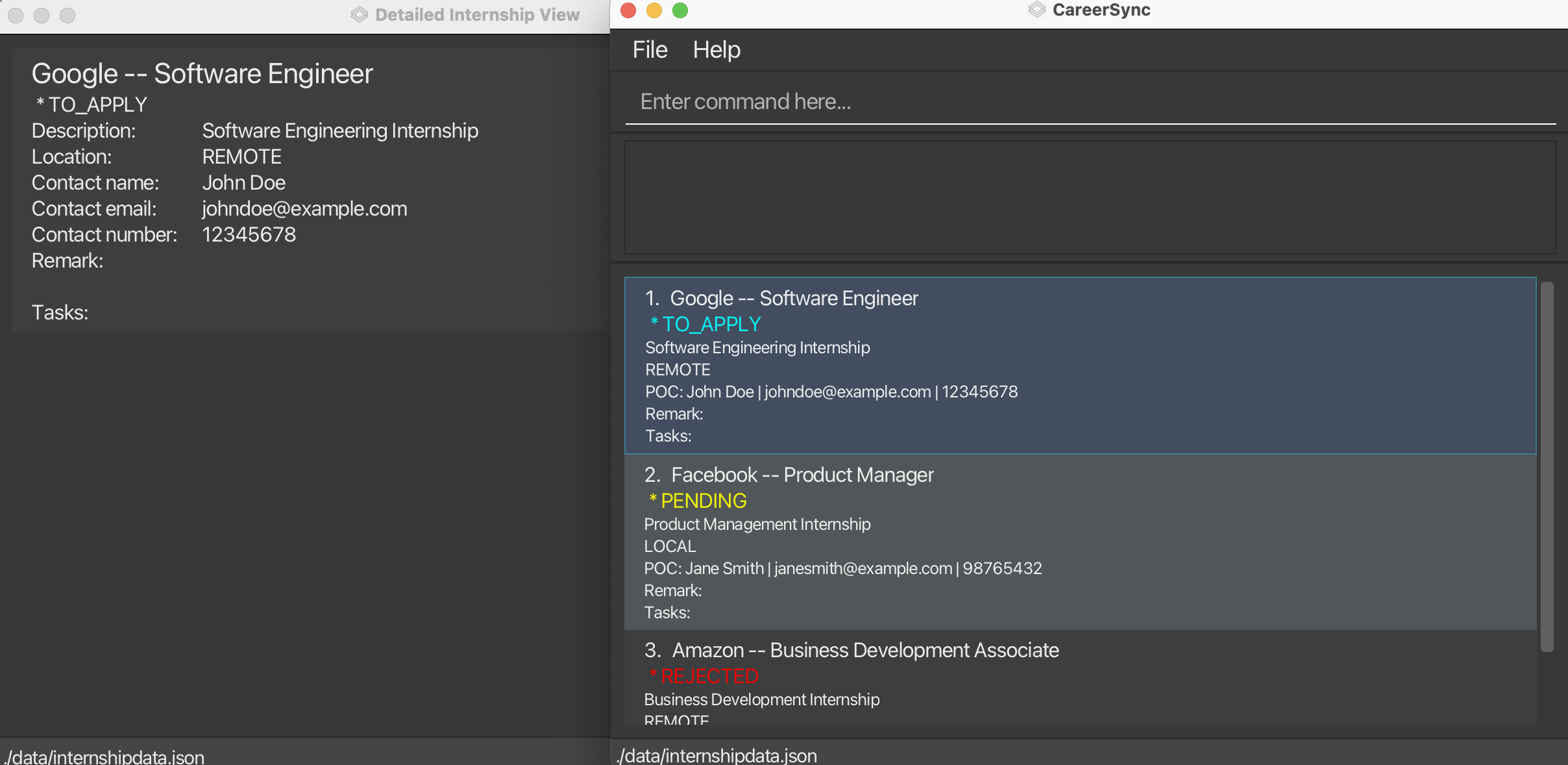Maximize the CareerSync window with green button
Screen dimensions: 1568x765
pos(680,10)
